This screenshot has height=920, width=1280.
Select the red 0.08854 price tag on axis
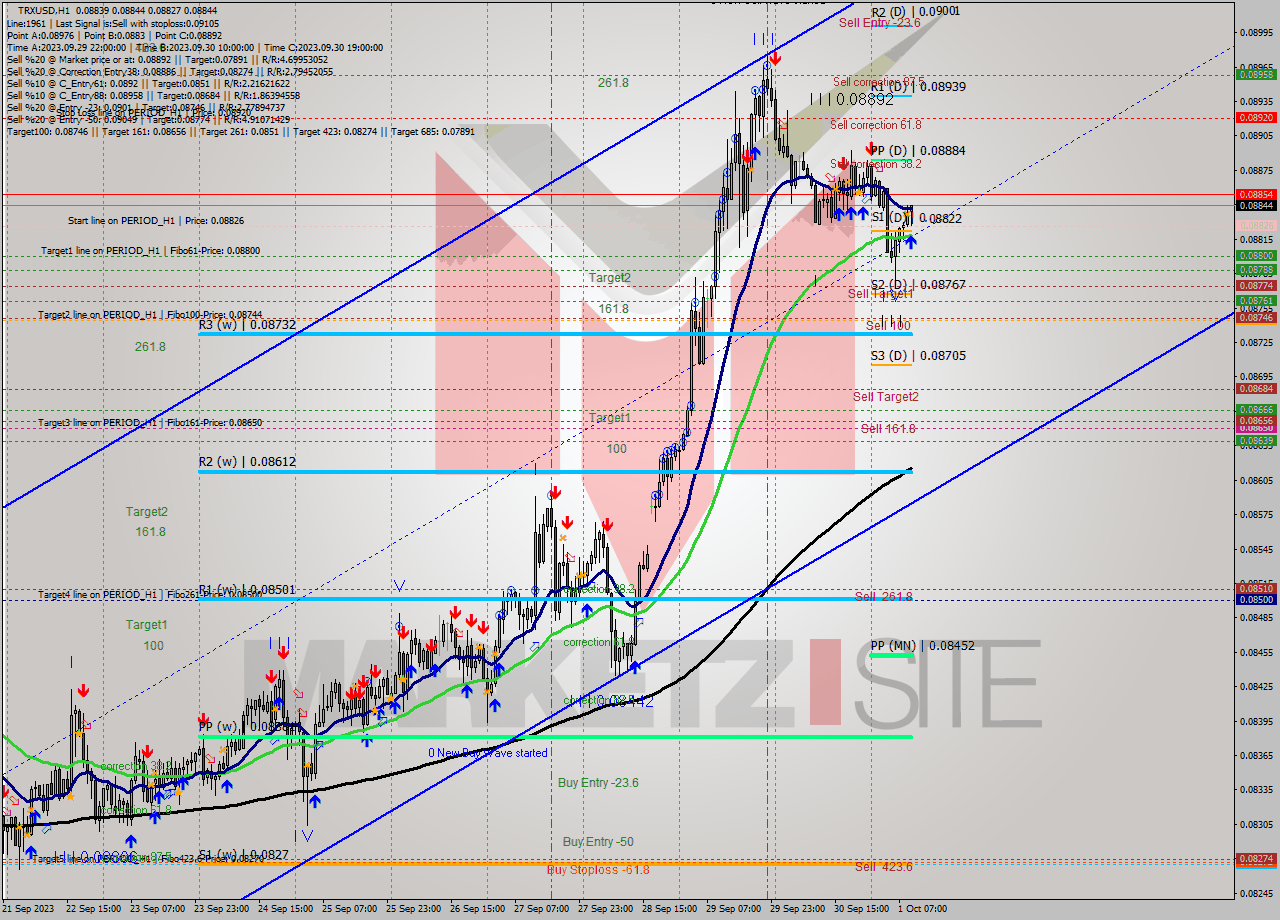[x=1256, y=194]
